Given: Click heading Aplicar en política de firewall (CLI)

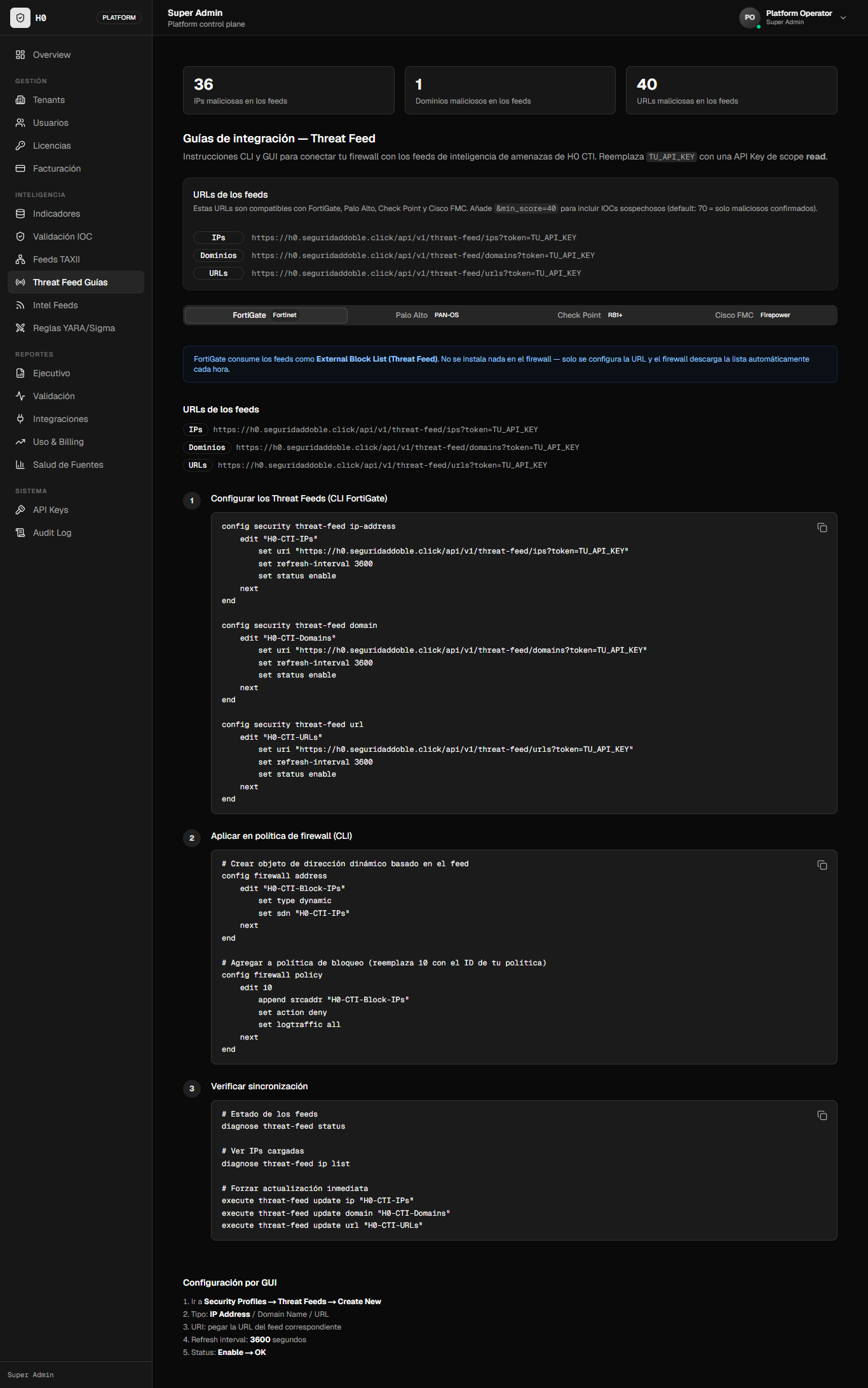Looking at the screenshot, I should pos(281,836).
